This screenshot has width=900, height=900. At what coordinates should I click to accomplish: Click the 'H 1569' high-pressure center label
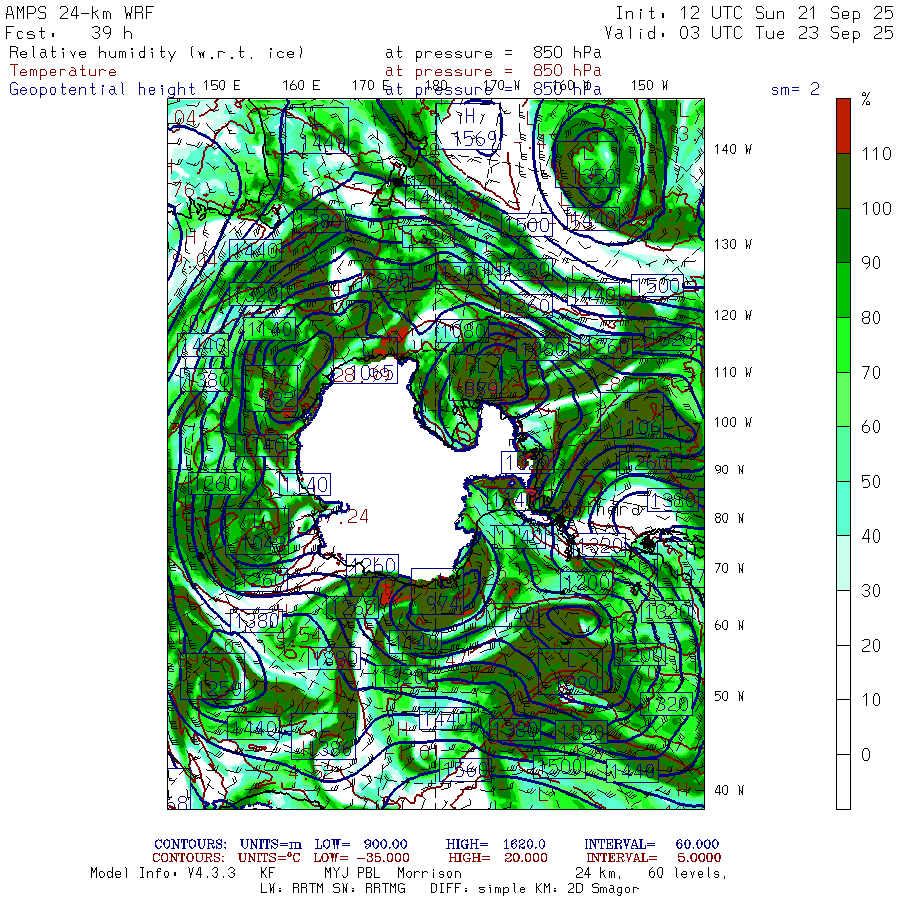point(469,127)
